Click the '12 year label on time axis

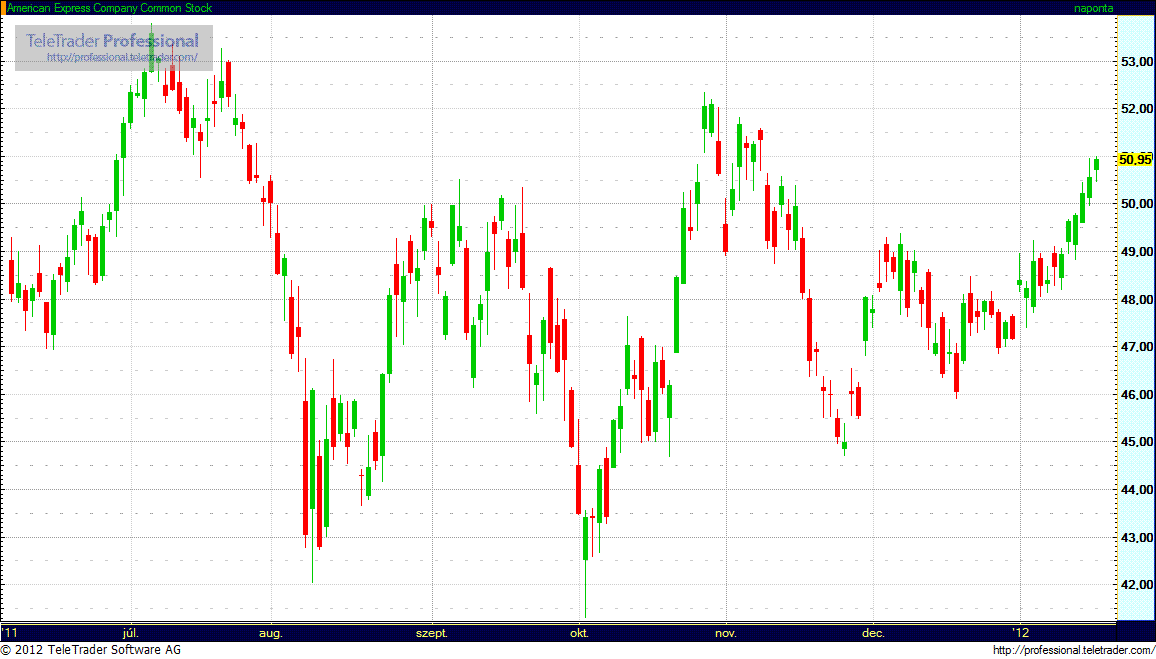[x=1020, y=633]
